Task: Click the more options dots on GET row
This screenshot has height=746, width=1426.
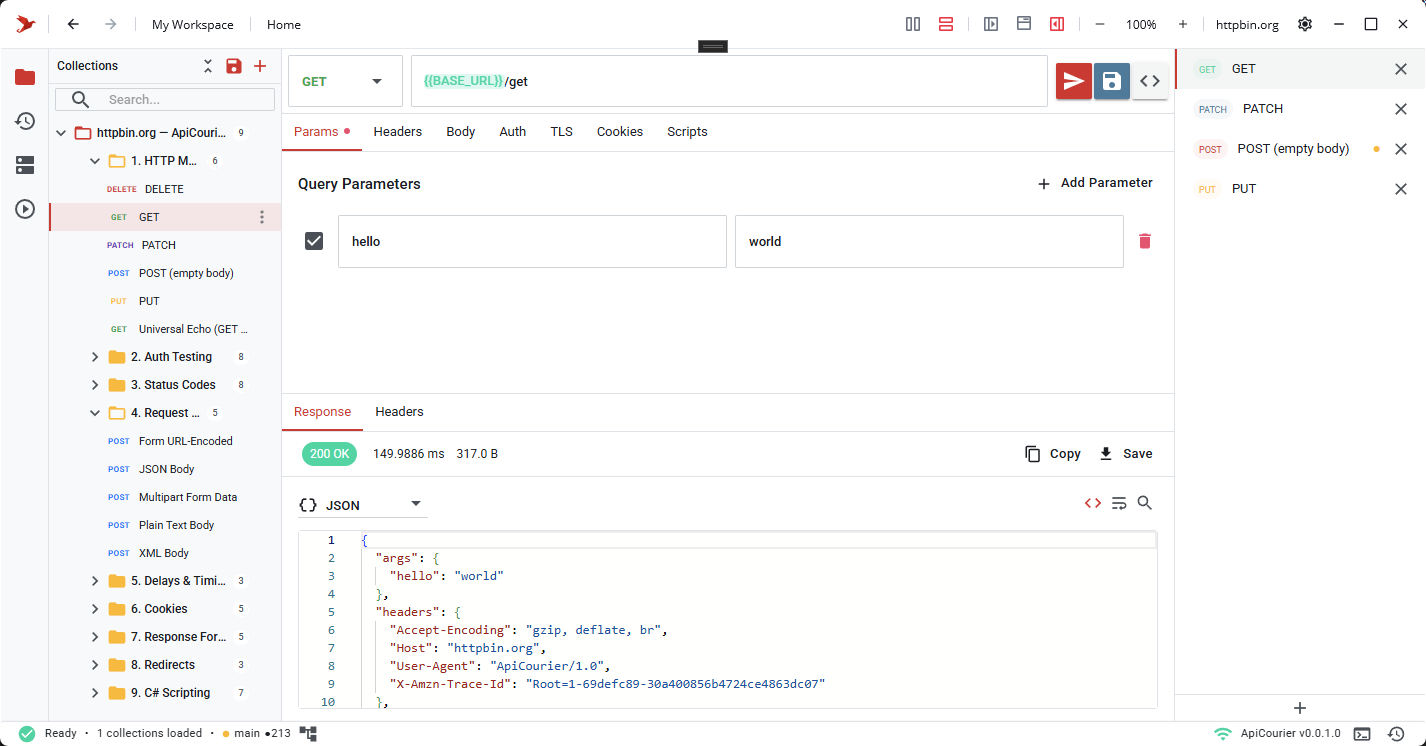Action: tap(263, 217)
